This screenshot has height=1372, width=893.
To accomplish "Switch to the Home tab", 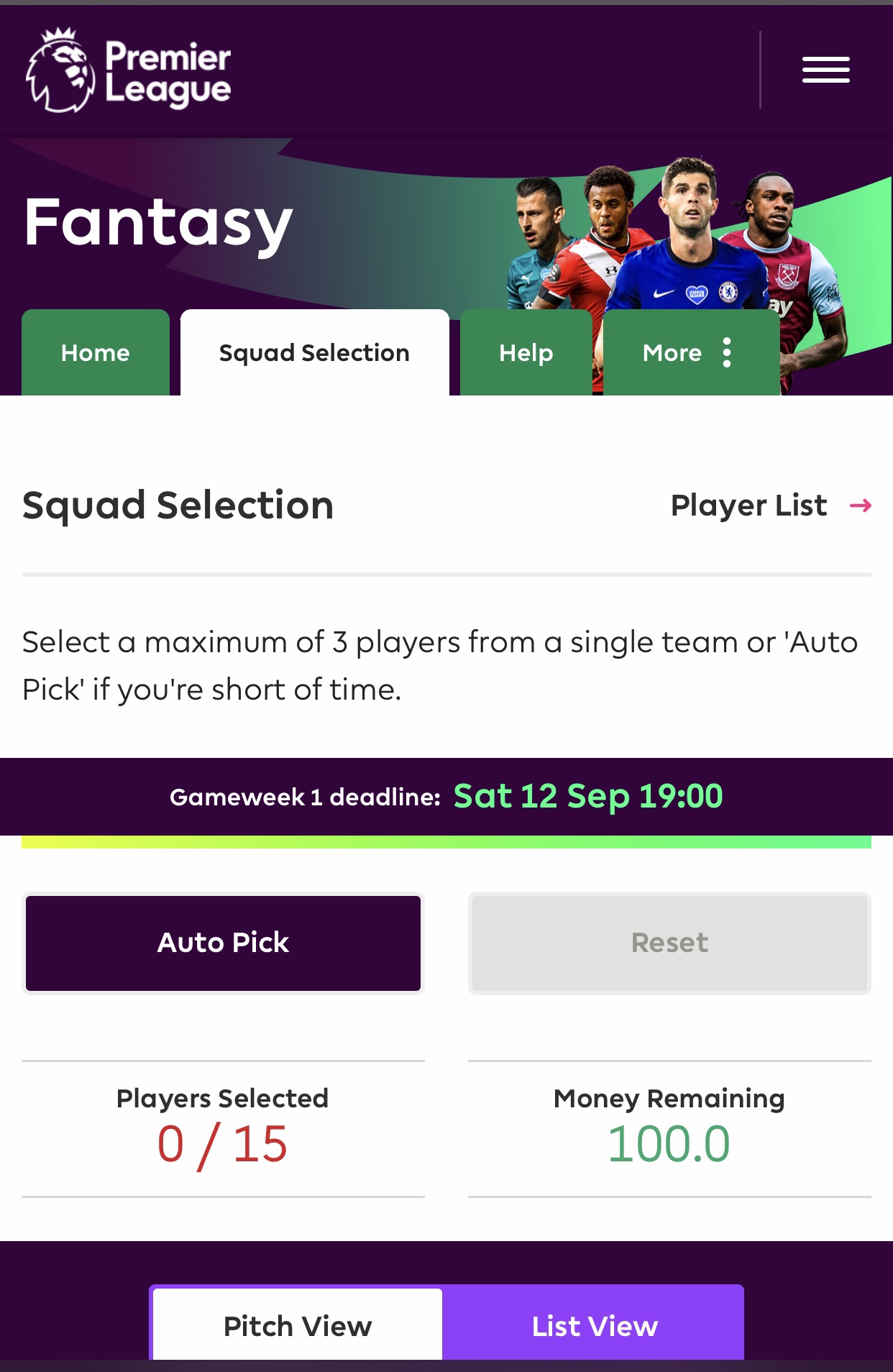I will (96, 353).
